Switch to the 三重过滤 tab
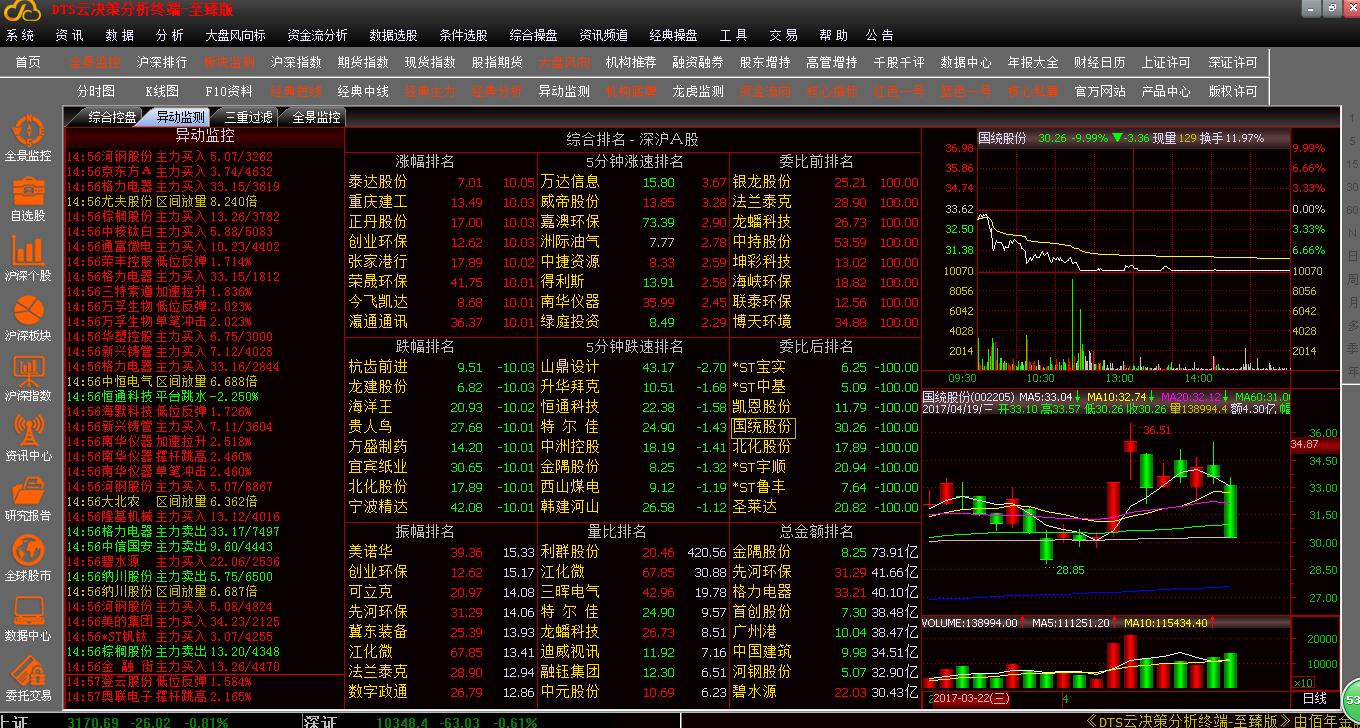 pos(248,117)
